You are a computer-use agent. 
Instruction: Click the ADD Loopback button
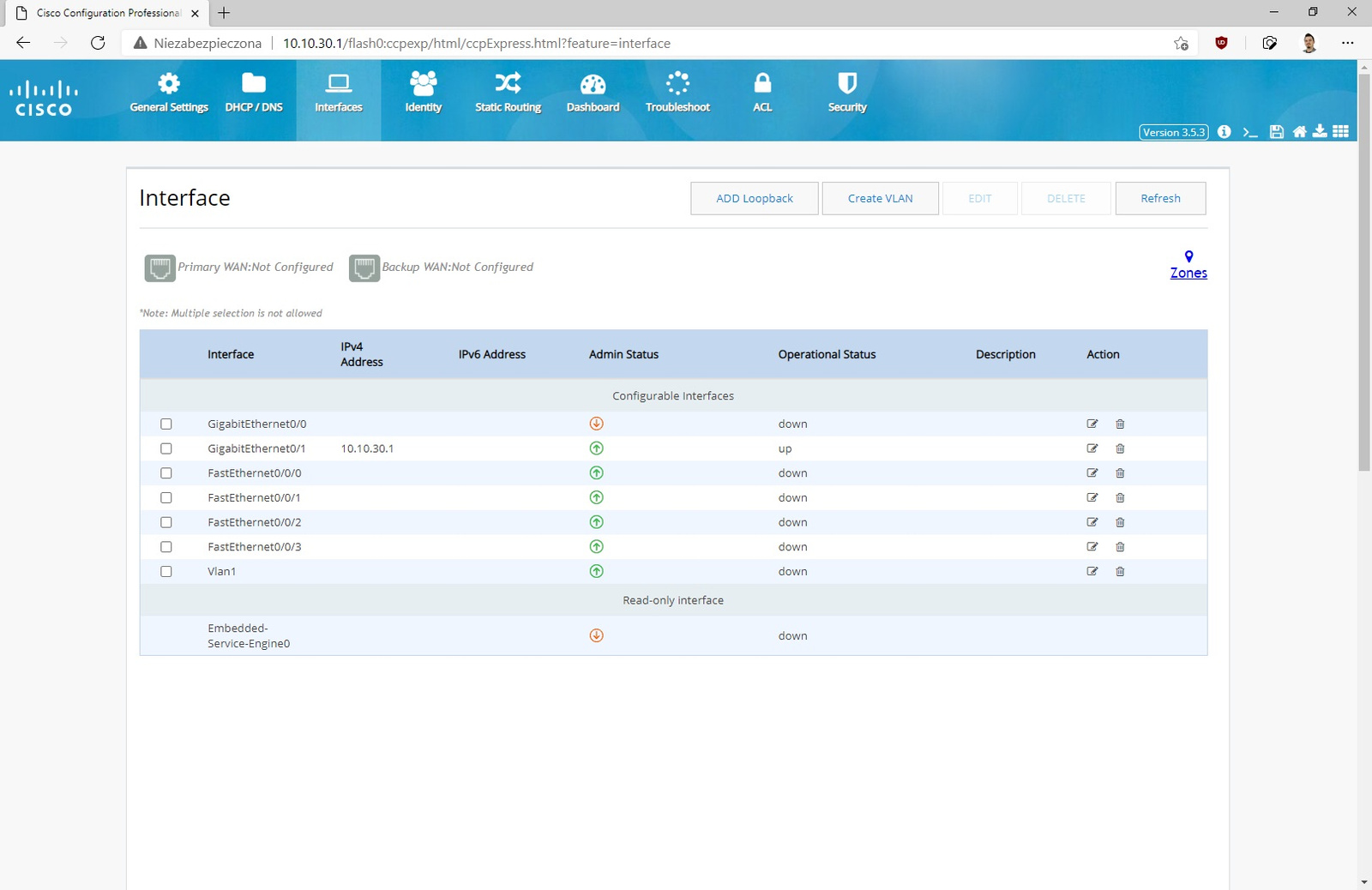click(x=755, y=199)
